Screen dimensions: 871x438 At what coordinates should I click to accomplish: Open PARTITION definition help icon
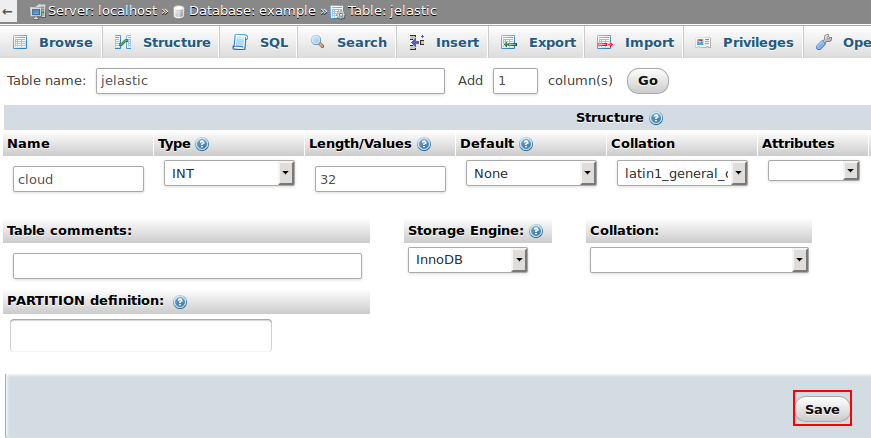[180, 301]
